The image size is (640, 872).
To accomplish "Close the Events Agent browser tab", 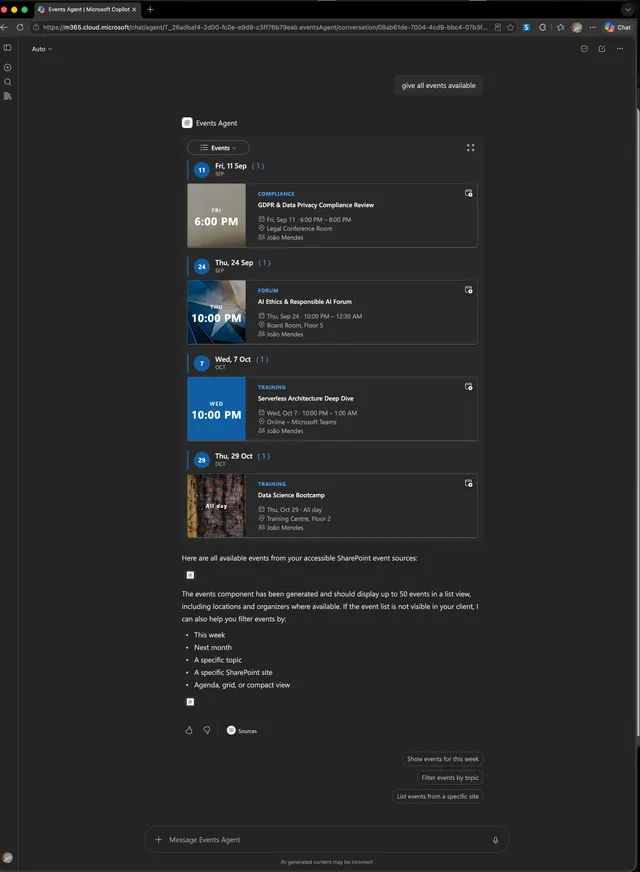I will [134, 9].
